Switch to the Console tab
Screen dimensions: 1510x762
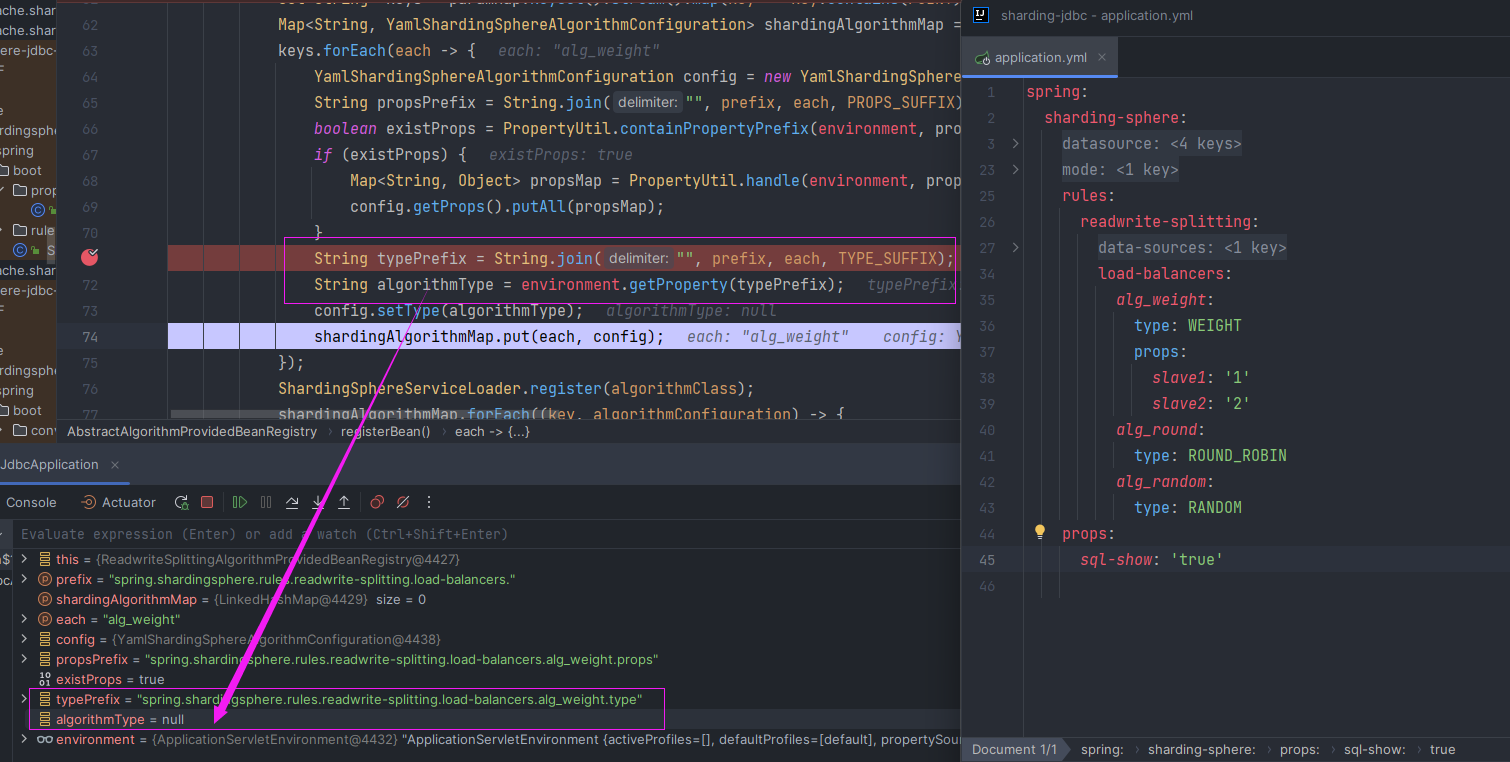click(x=31, y=502)
